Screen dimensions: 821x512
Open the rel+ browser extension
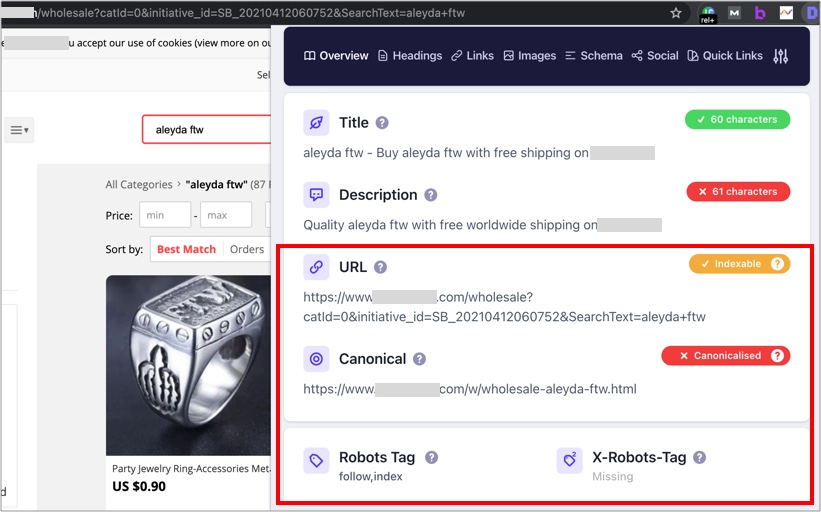tap(708, 14)
